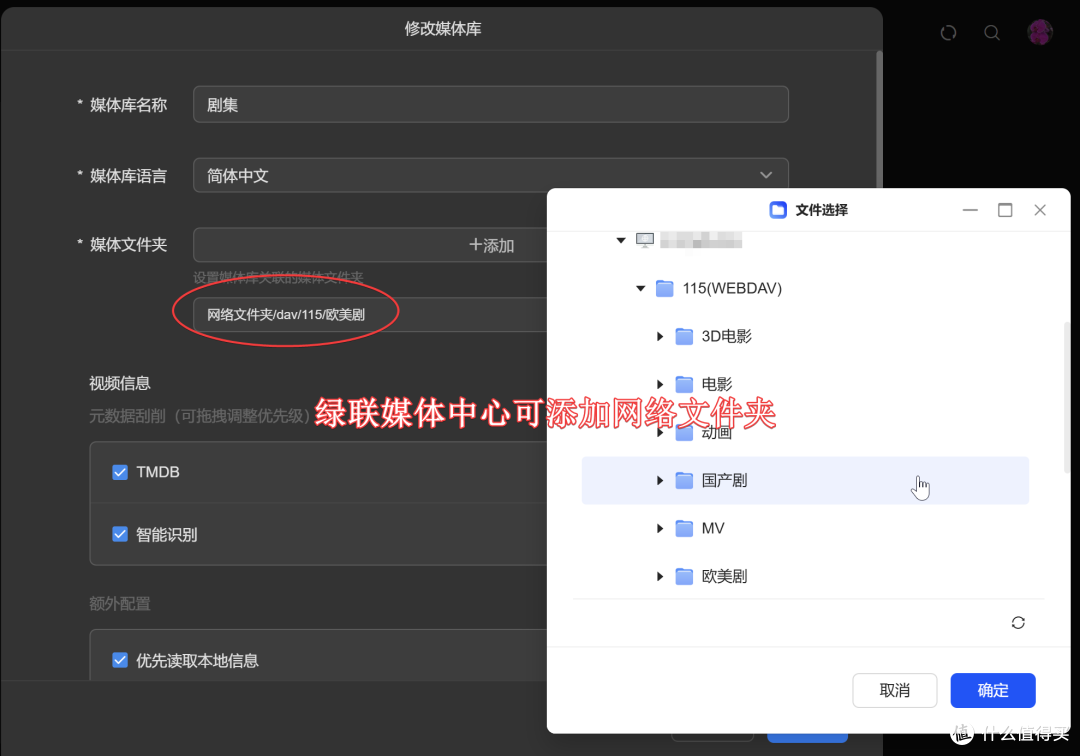This screenshot has height=756, width=1080.
Task: Select the 115(WEBDAV) folder label
Action: [x=732, y=288]
